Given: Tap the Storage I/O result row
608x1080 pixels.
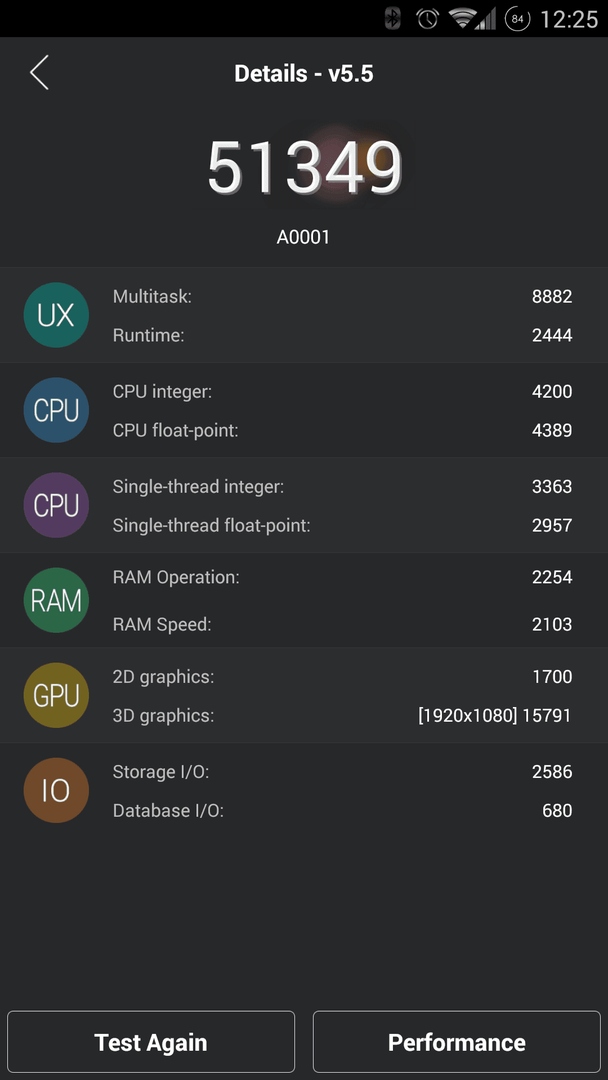Looking at the screenshot, I should pyautogui.click(x=342, y=772).
